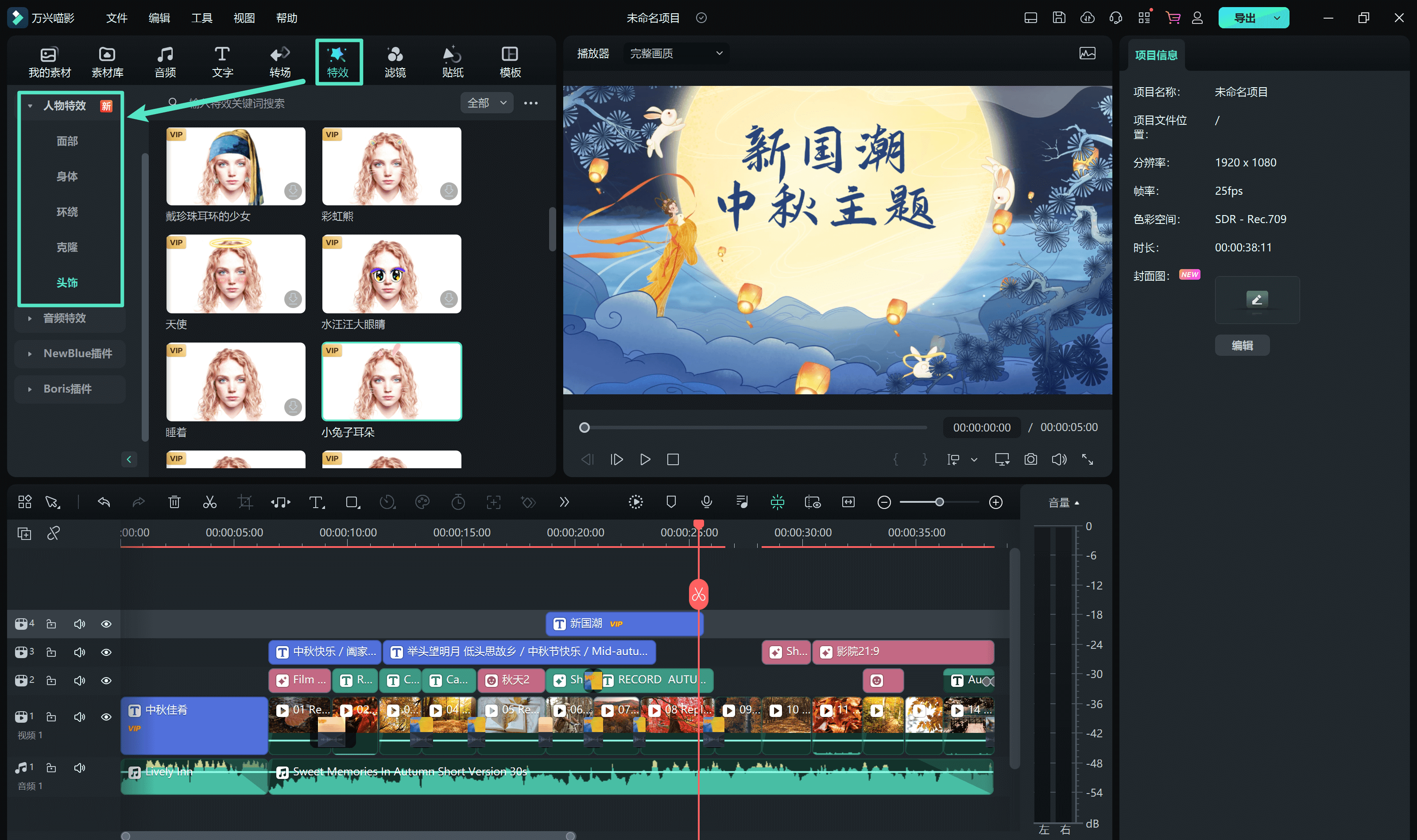Screen dimensions: 1417x840
Task: Open the voiceover recording microphone tool
Action: [x=706, y=502]
